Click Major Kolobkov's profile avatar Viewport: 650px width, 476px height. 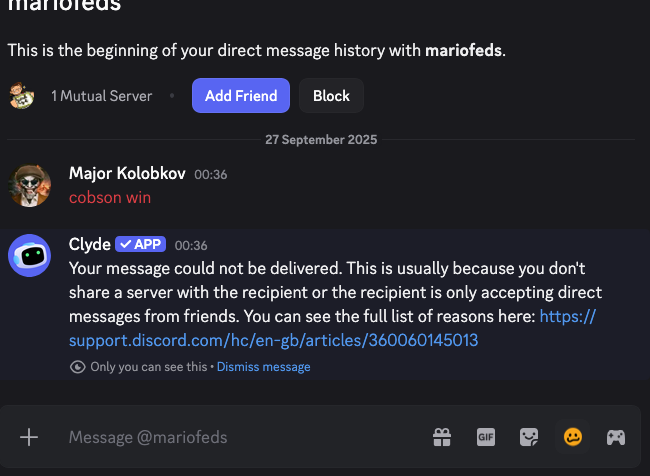pos(30,185)
